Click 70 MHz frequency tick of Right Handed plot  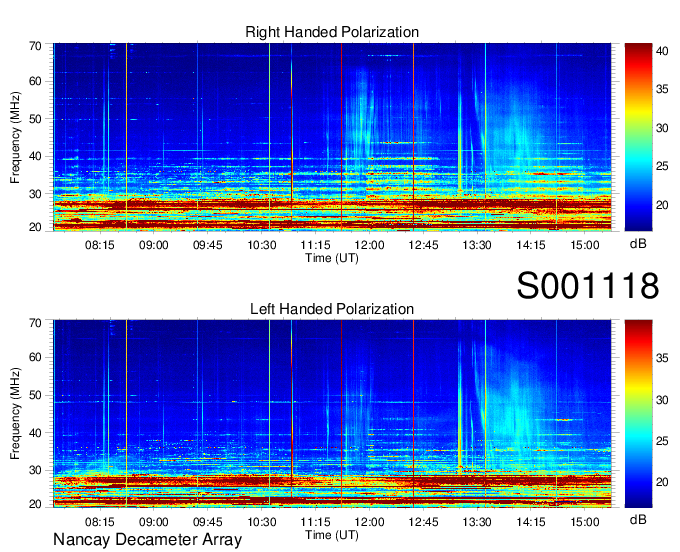[x=36, y=46]
